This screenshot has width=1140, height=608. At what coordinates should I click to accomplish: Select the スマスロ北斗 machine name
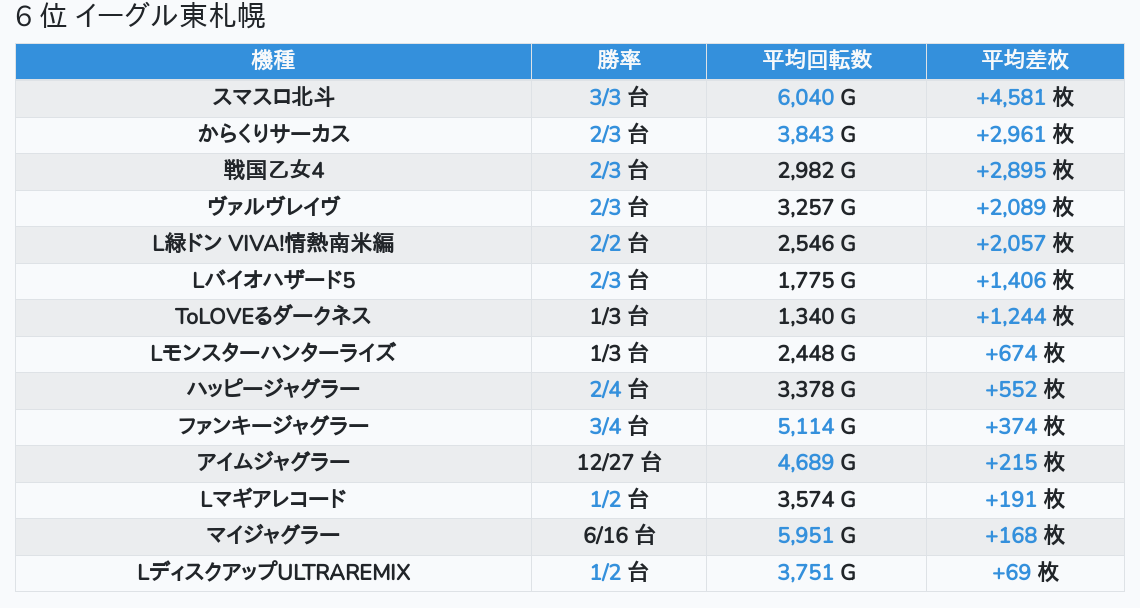tap(273, 97)
